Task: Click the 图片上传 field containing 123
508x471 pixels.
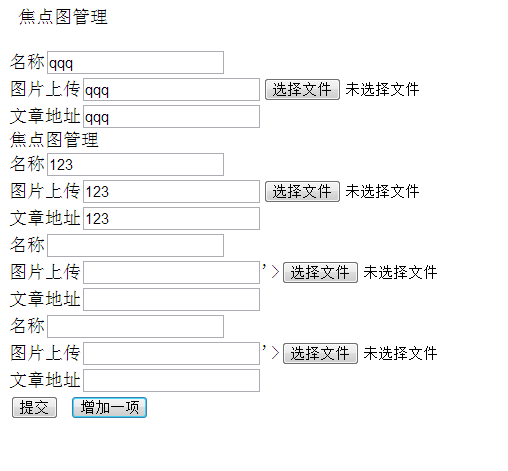Action: pyautogui.click(x=171, y=192)
